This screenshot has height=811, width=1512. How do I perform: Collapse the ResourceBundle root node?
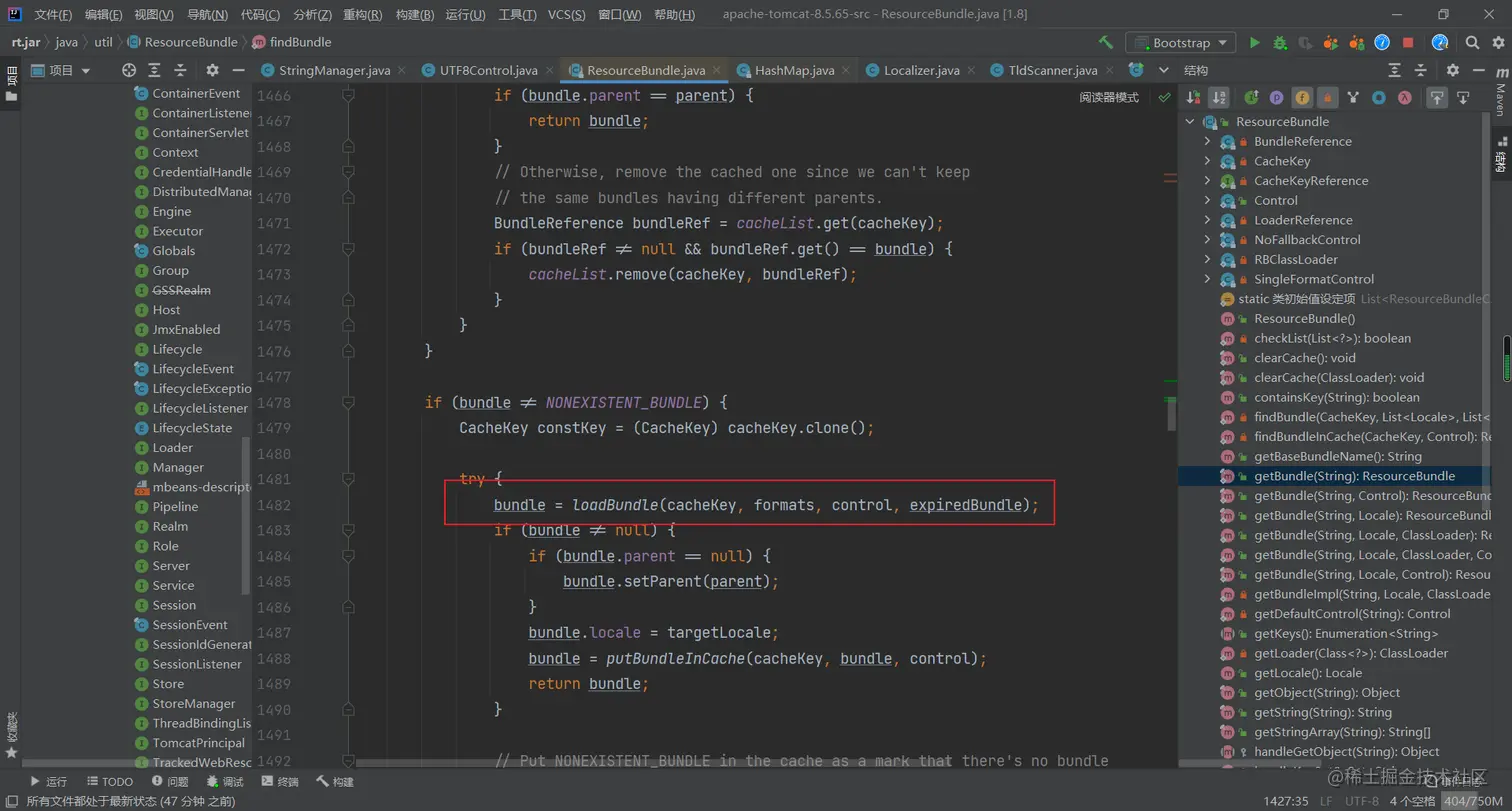1190,122
